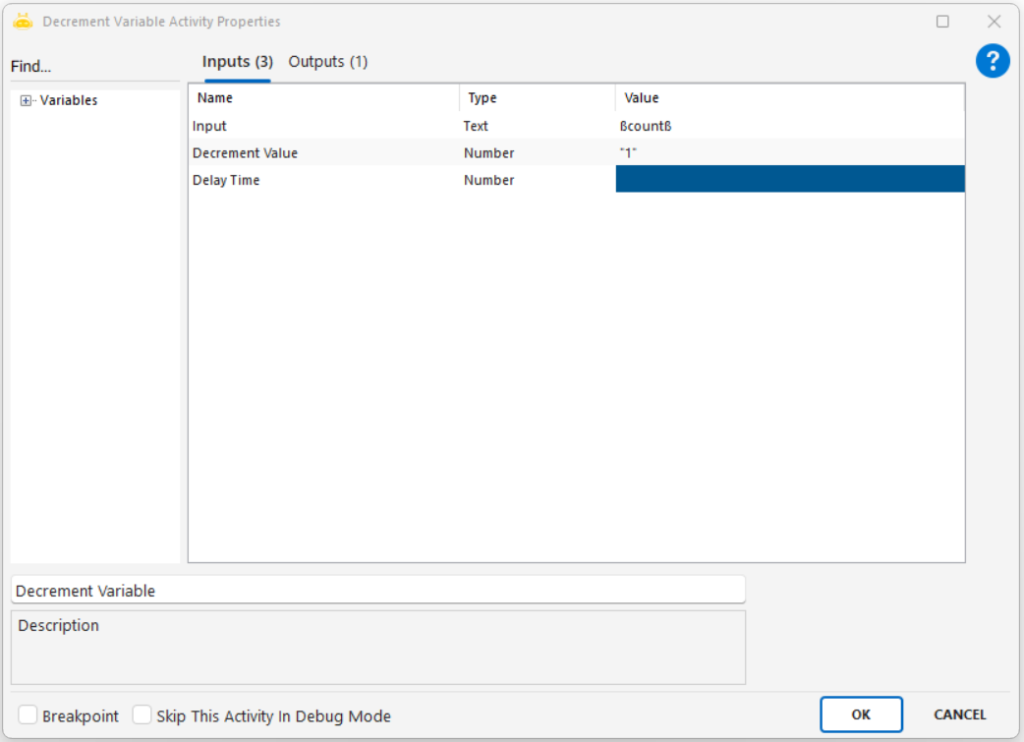1024x742 pixels.
Task: Open the Outputs (1) tab
Action: tap(328, 62)
